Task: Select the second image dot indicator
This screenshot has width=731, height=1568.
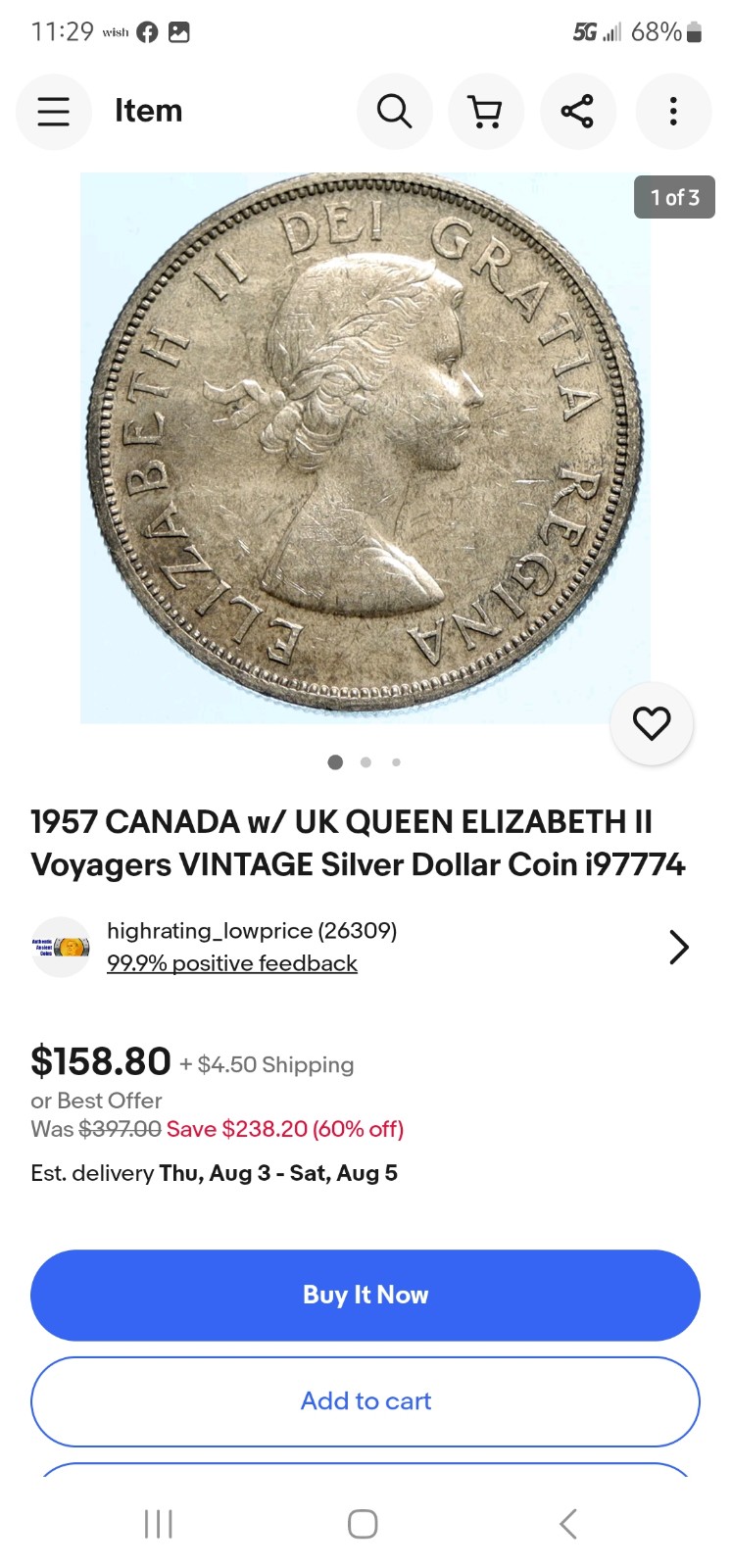Action: (x=365, y=761)
